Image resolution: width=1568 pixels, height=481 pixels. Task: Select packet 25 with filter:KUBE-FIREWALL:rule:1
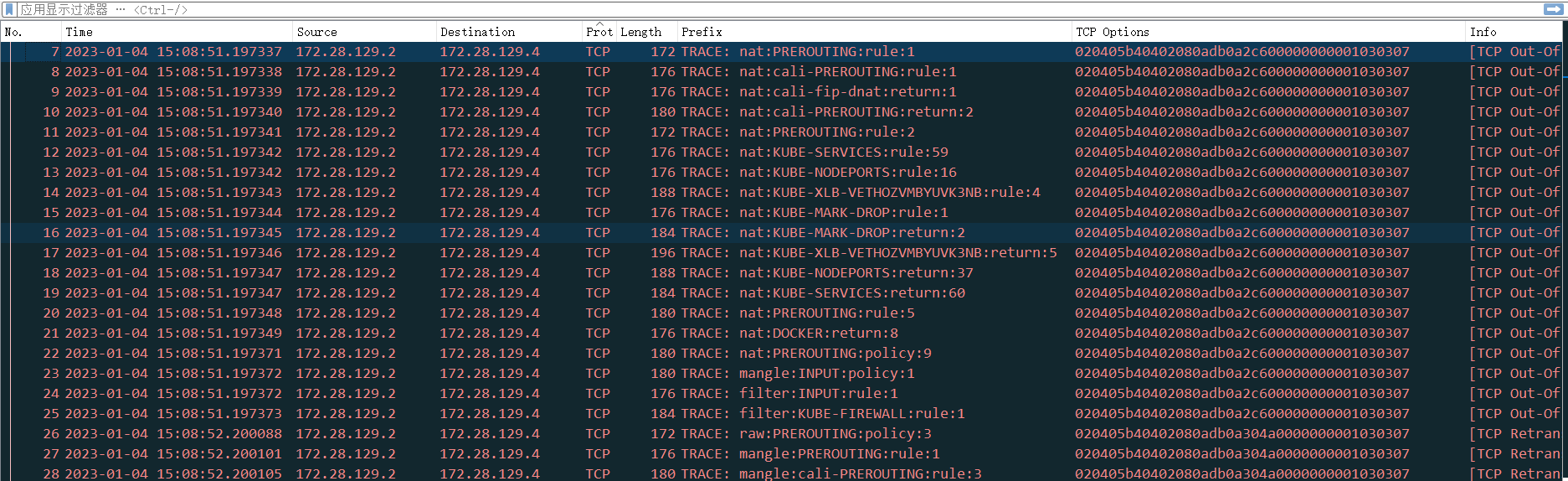pyautogui.click(x=851, y=414)
